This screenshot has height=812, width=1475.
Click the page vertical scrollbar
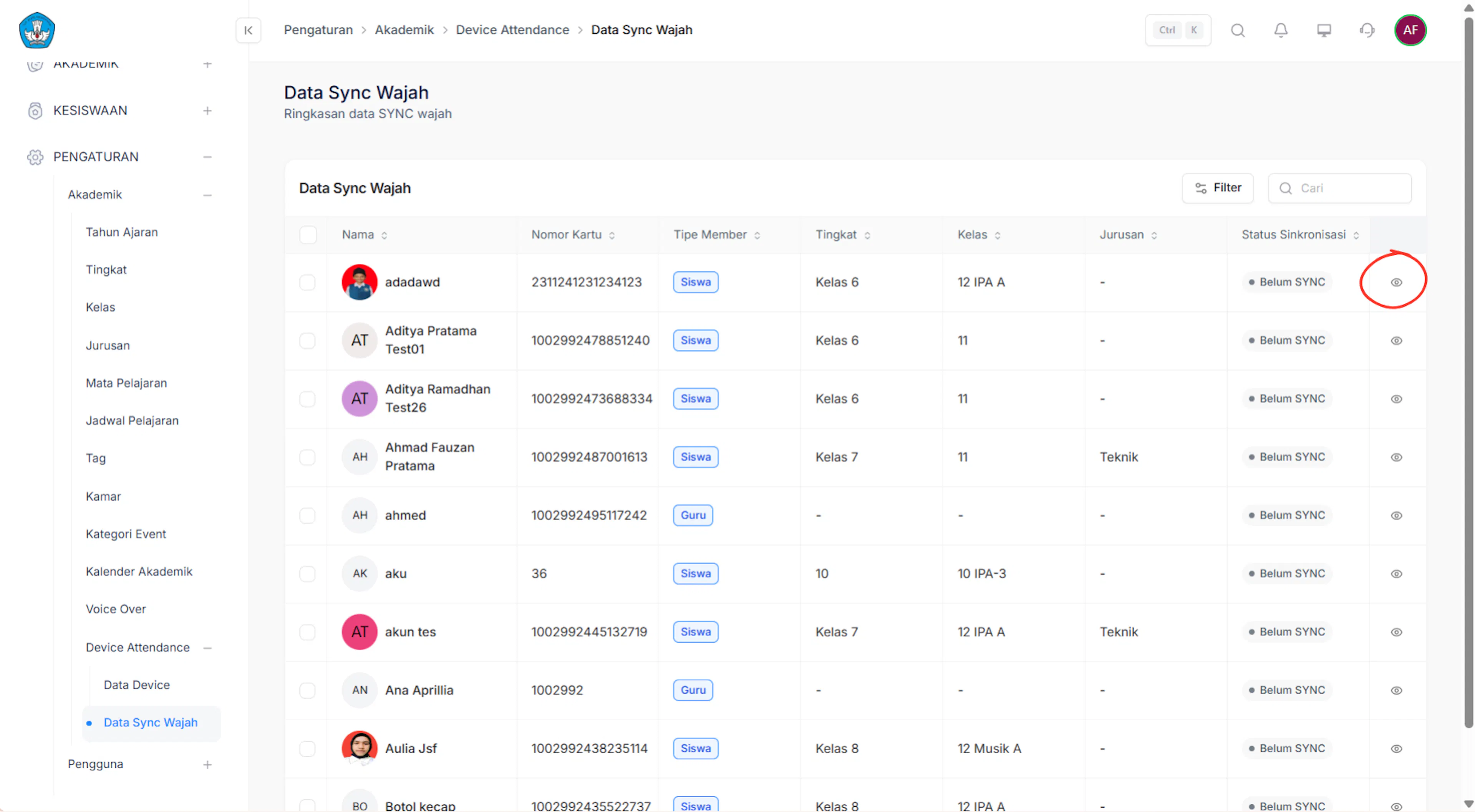pyautogui.click(x=1468, y=372)
